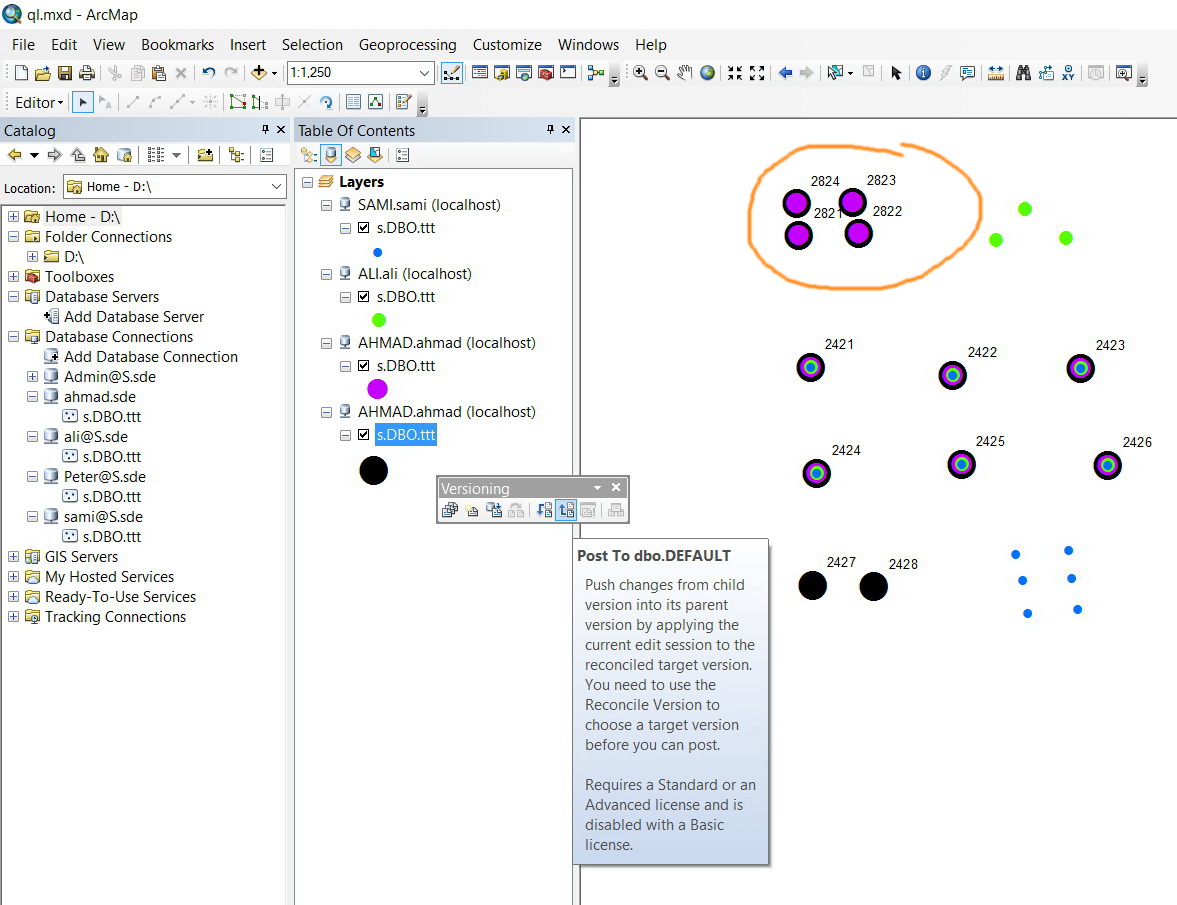Select the Measure ruler tool
The height and width of the screenshot is (905, 1177).
(x=996, y=73)
